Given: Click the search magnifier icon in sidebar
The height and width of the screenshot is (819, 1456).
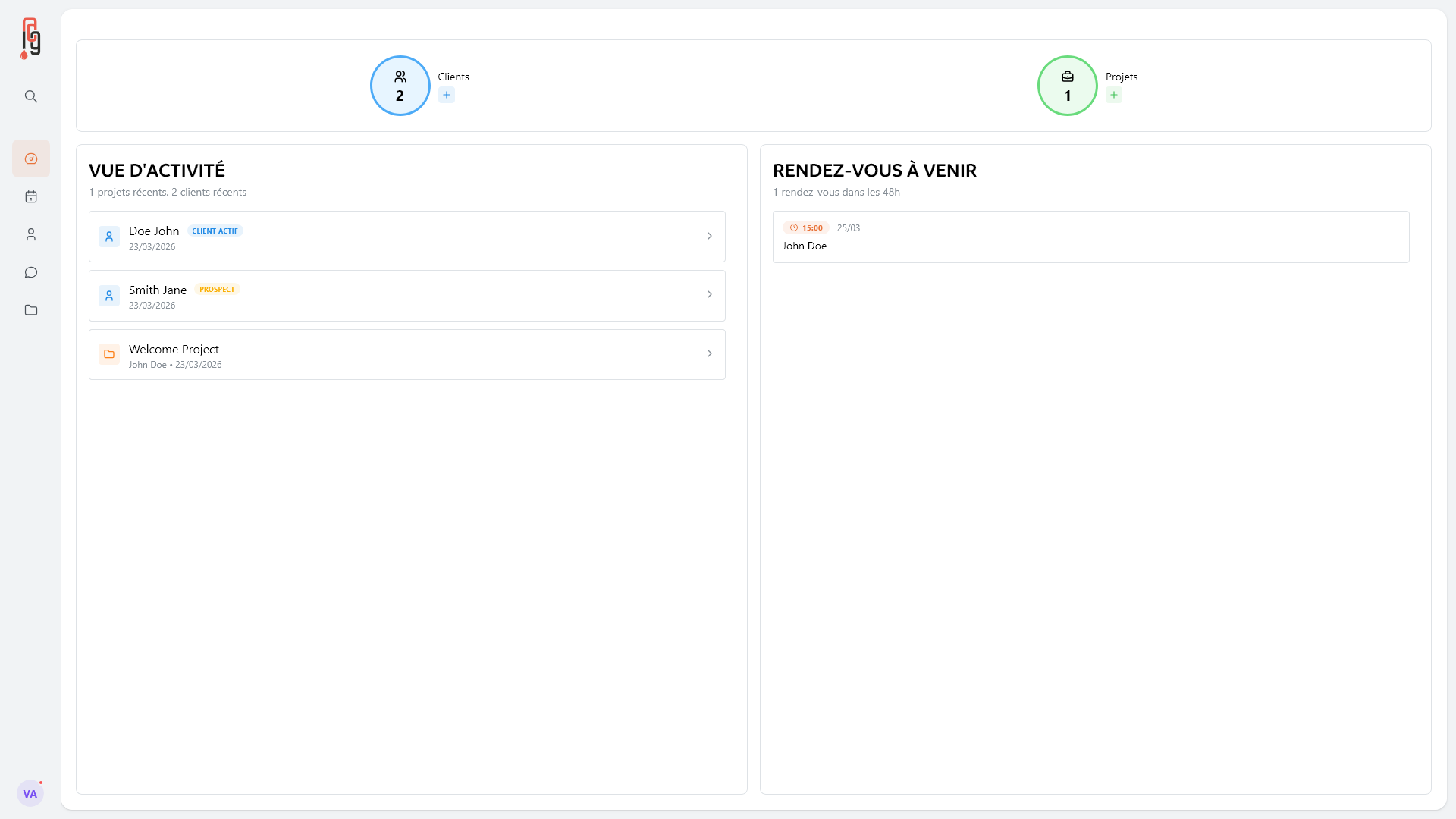Looking at the screenshot, I should [31, 96].
